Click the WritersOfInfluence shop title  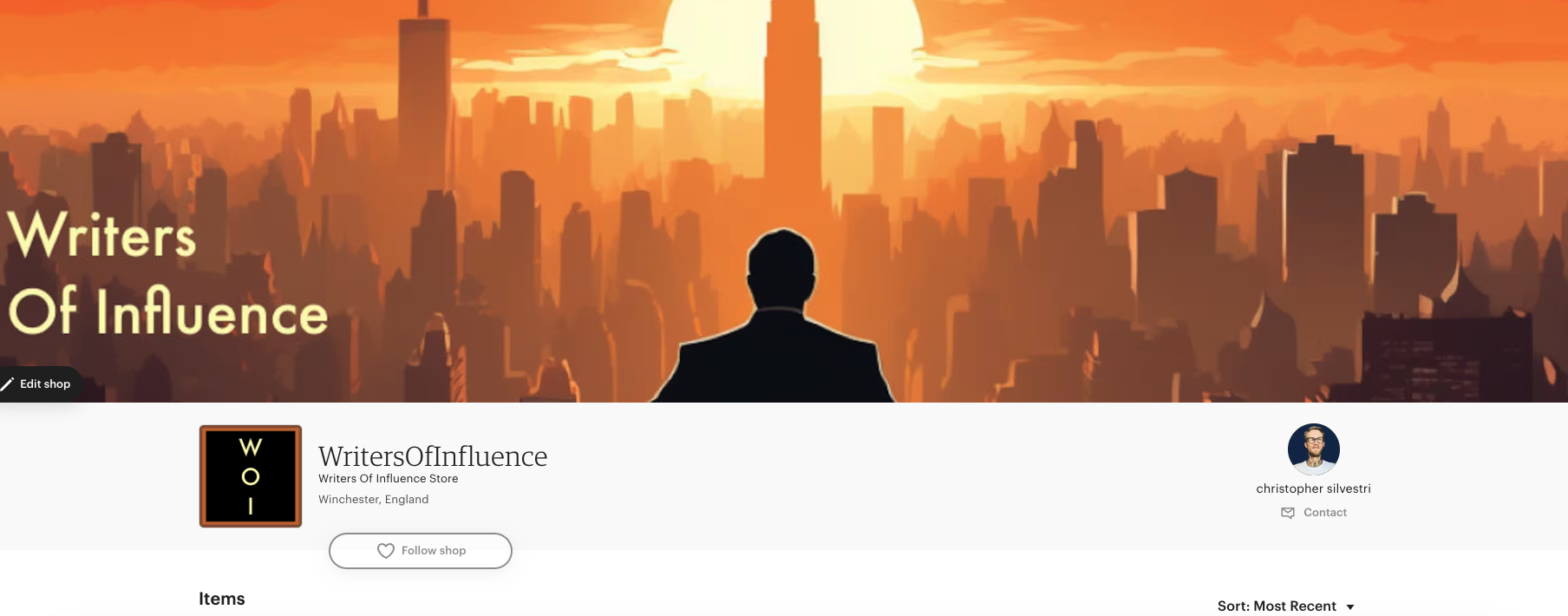433,456
